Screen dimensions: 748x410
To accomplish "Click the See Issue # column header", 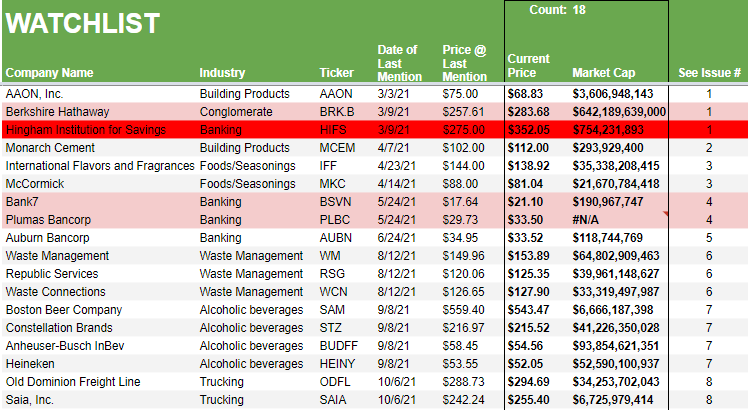I will (709, 73).
